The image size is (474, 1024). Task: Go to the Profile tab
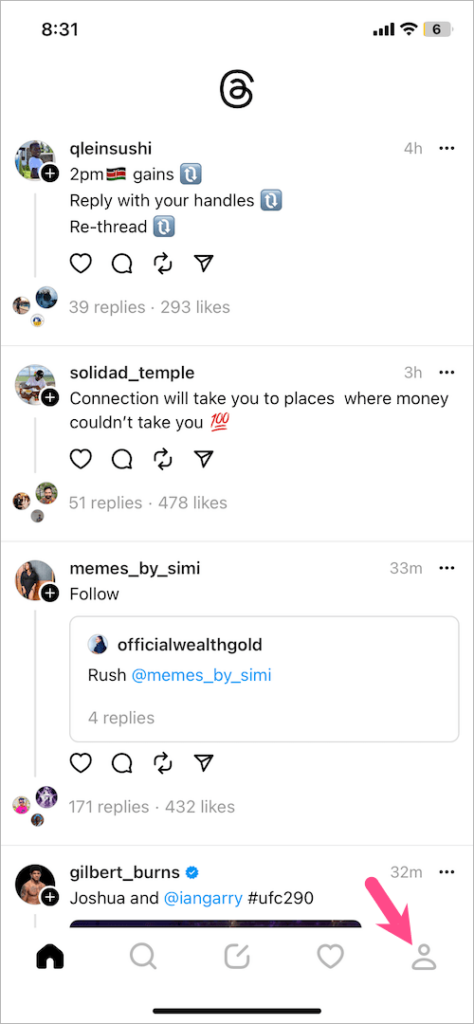pos(424,958)
